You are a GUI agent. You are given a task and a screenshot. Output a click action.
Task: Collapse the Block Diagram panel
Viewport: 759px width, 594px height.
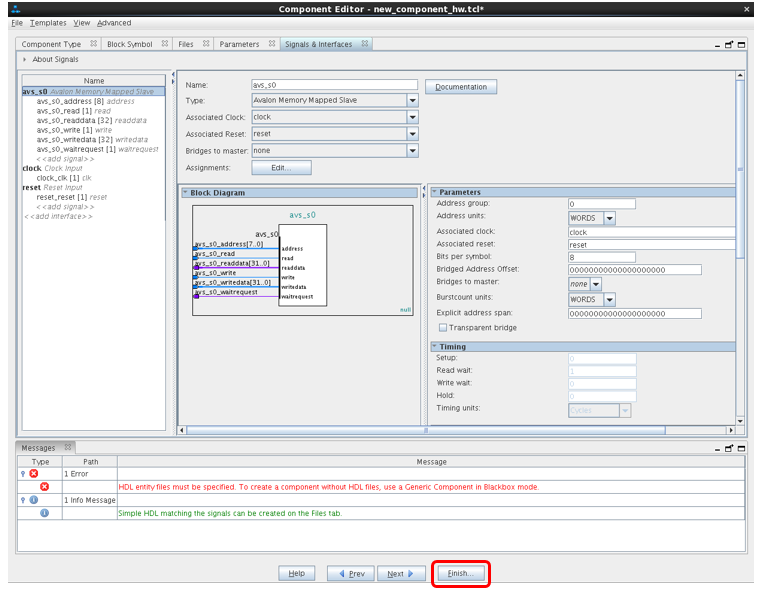[x=185, y=193]
